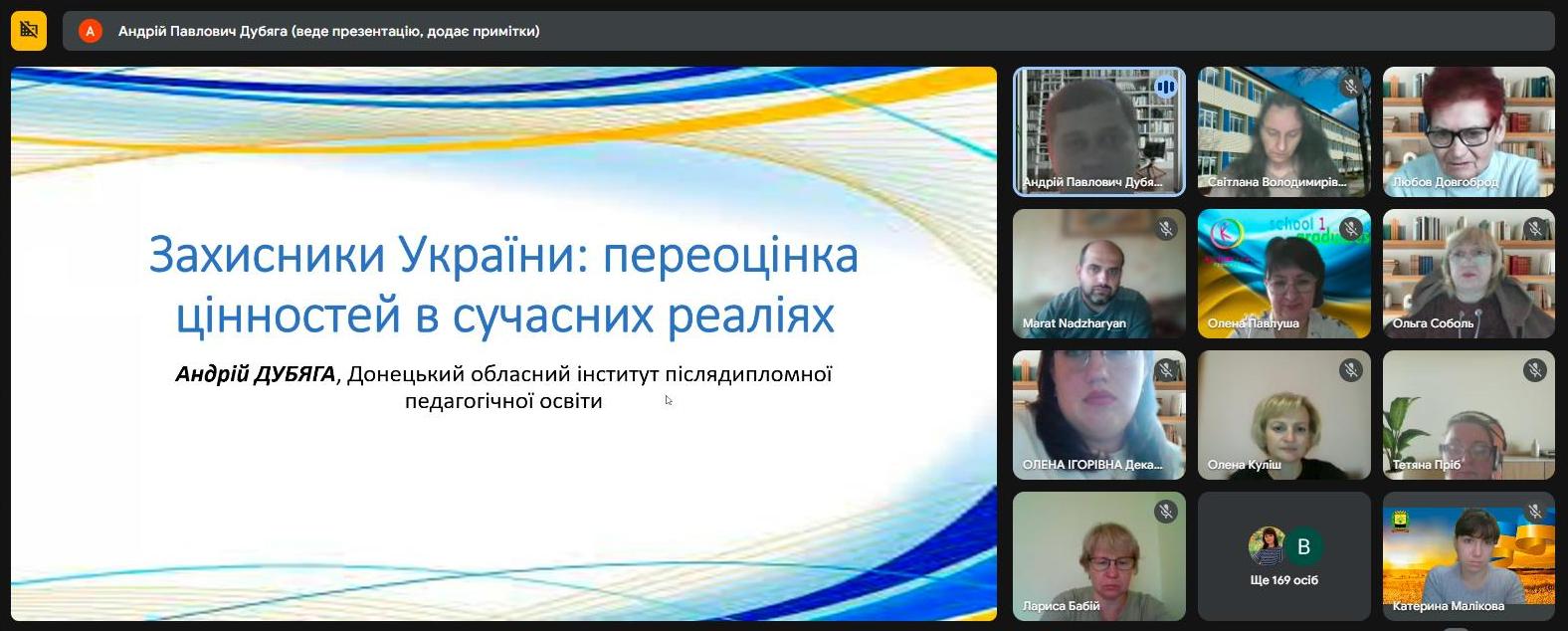The width and height of the screenshot is (1568, 631).
Task: Click muted mic icon on Олена Куліш's tile
Action: pos(1350,370)
